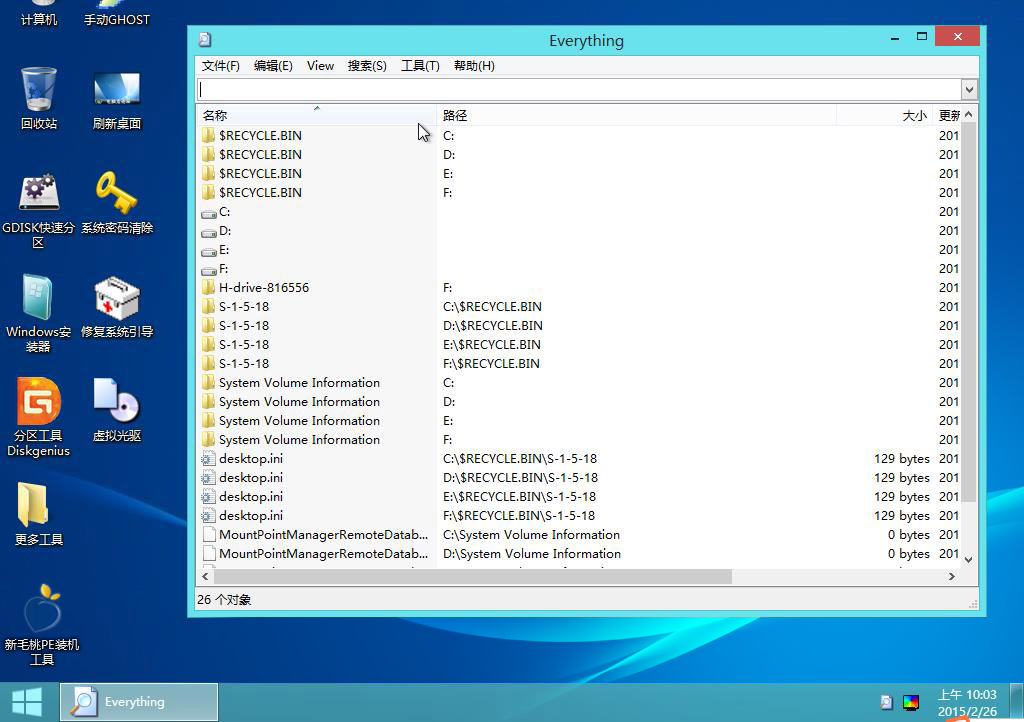Viewport: 1024px width, 722px height.
Task: Click the taskbar clock showing 上午 10:03
Action: click(967, 702)
